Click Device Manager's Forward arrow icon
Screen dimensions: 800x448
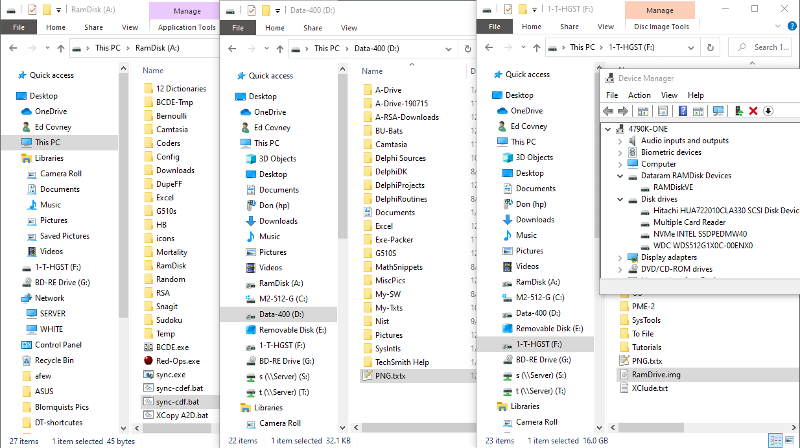[x=623, y=111]
